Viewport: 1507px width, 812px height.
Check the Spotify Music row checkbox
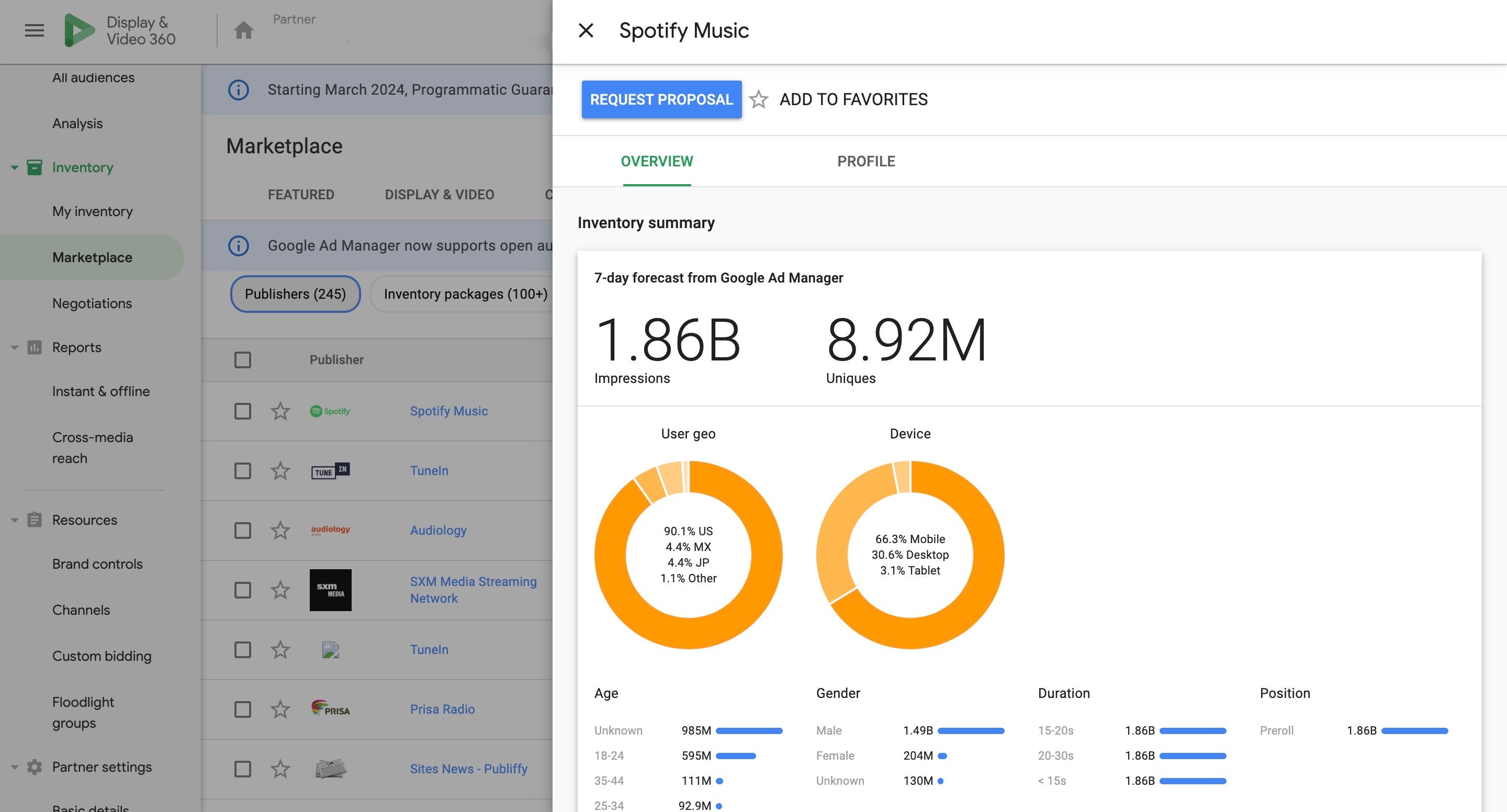coord(243,411)
